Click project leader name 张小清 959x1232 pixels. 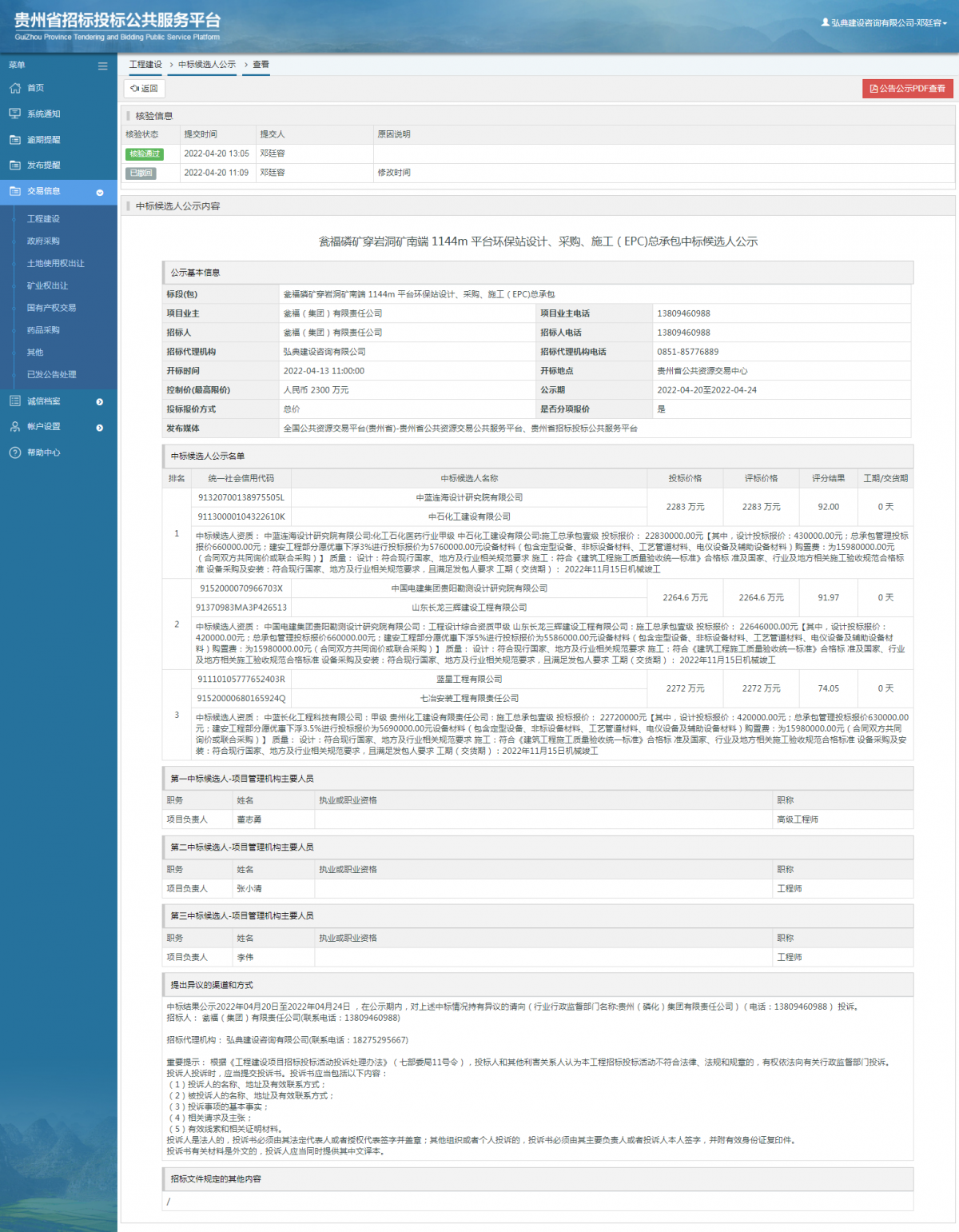coord(249,888)
